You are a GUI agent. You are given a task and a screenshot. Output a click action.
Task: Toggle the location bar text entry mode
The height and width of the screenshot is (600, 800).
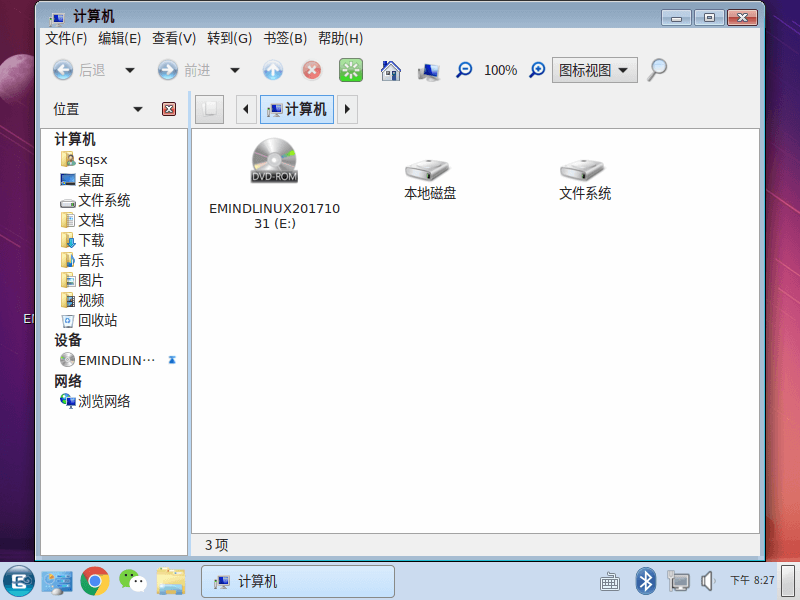[209, 109]
